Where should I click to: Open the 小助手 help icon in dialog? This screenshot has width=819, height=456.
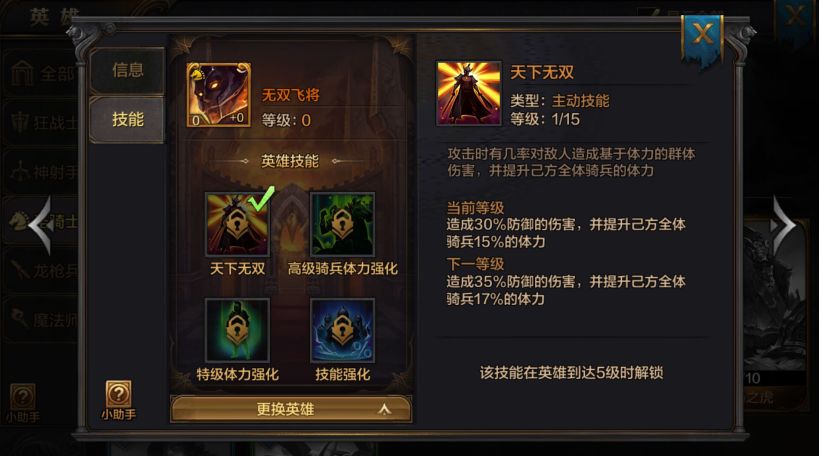[119, 400]
